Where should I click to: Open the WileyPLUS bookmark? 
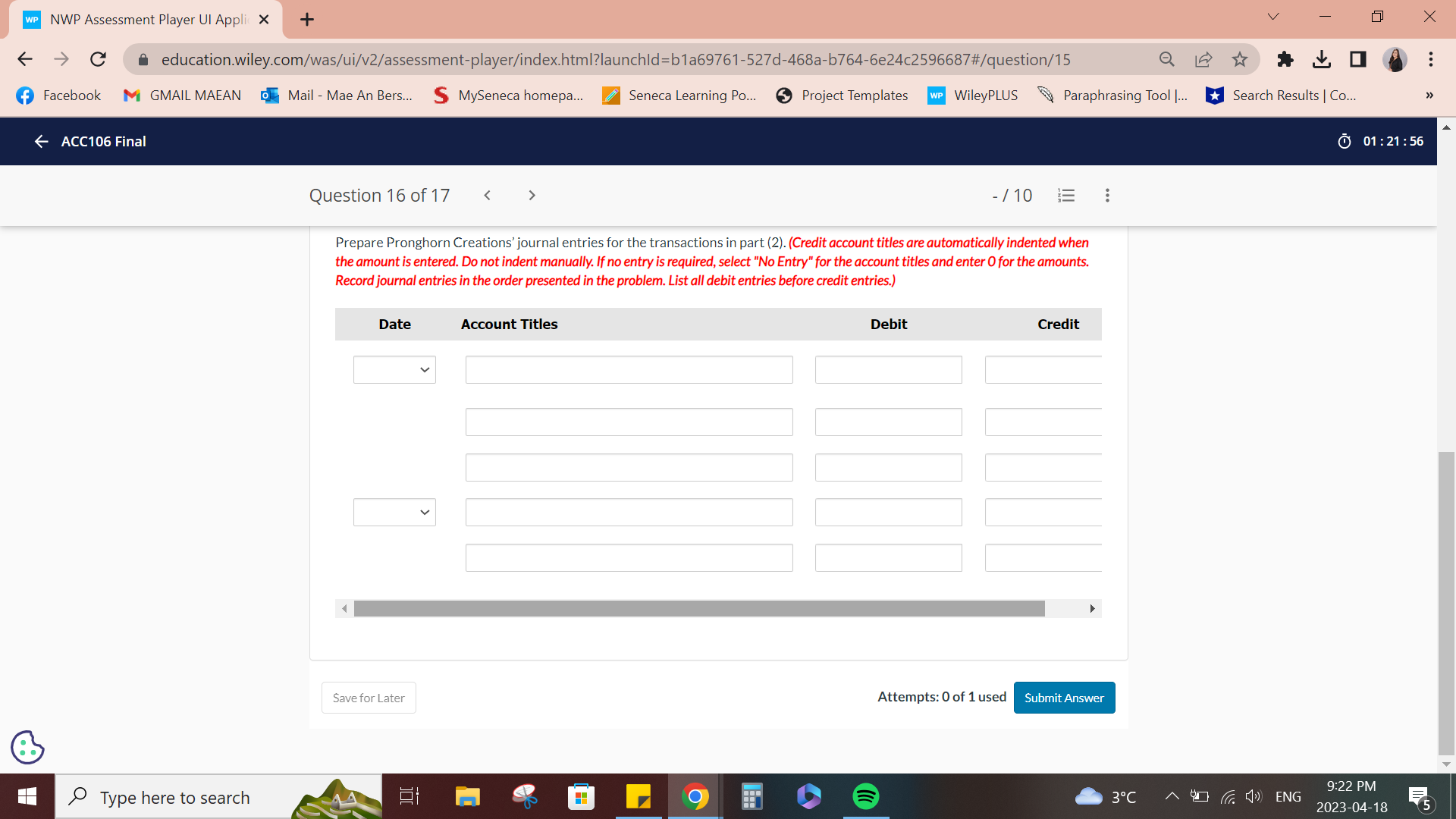pyautogui.click(x=973, y=95)
